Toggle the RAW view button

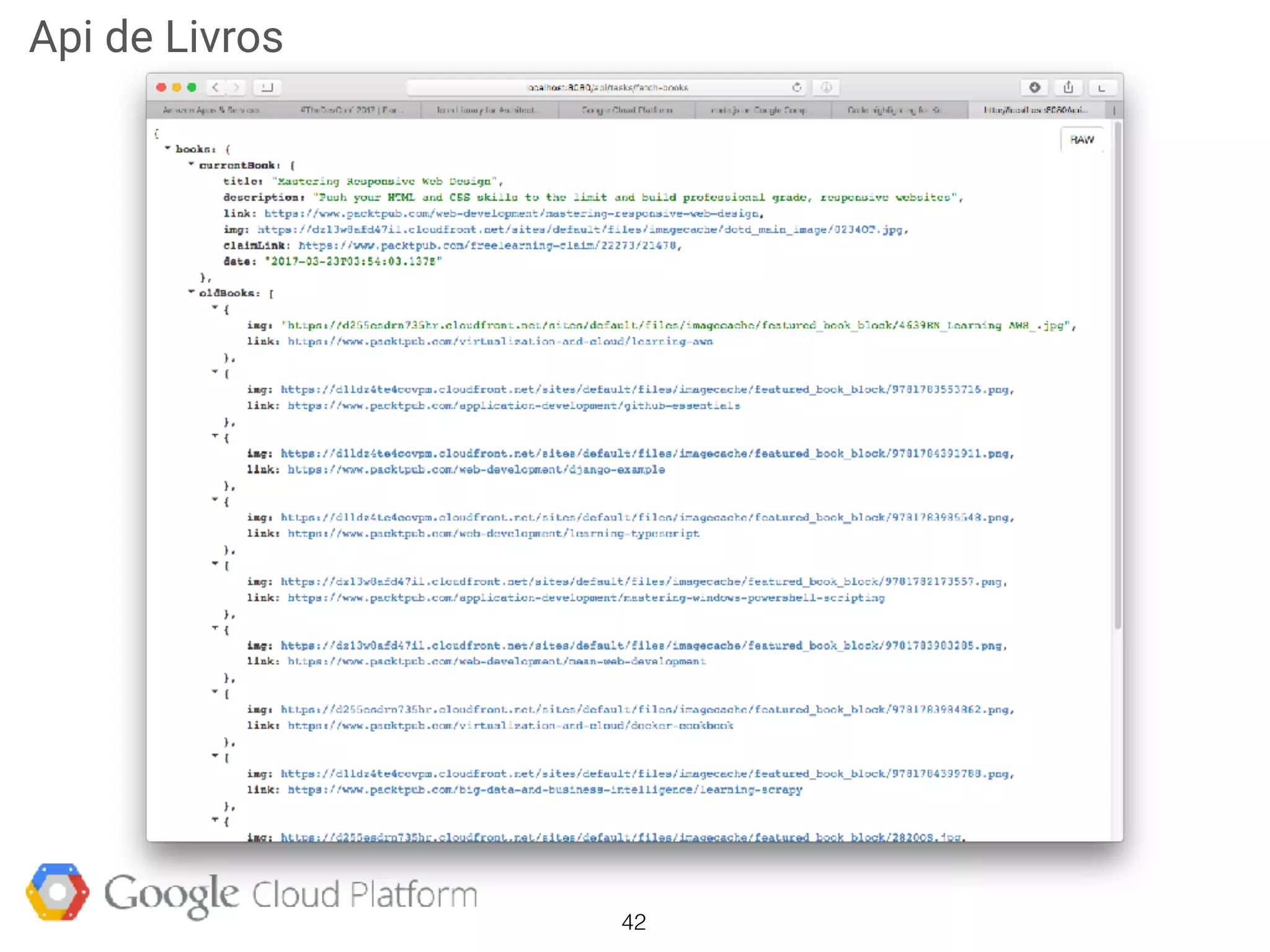tap(1081, 140)
